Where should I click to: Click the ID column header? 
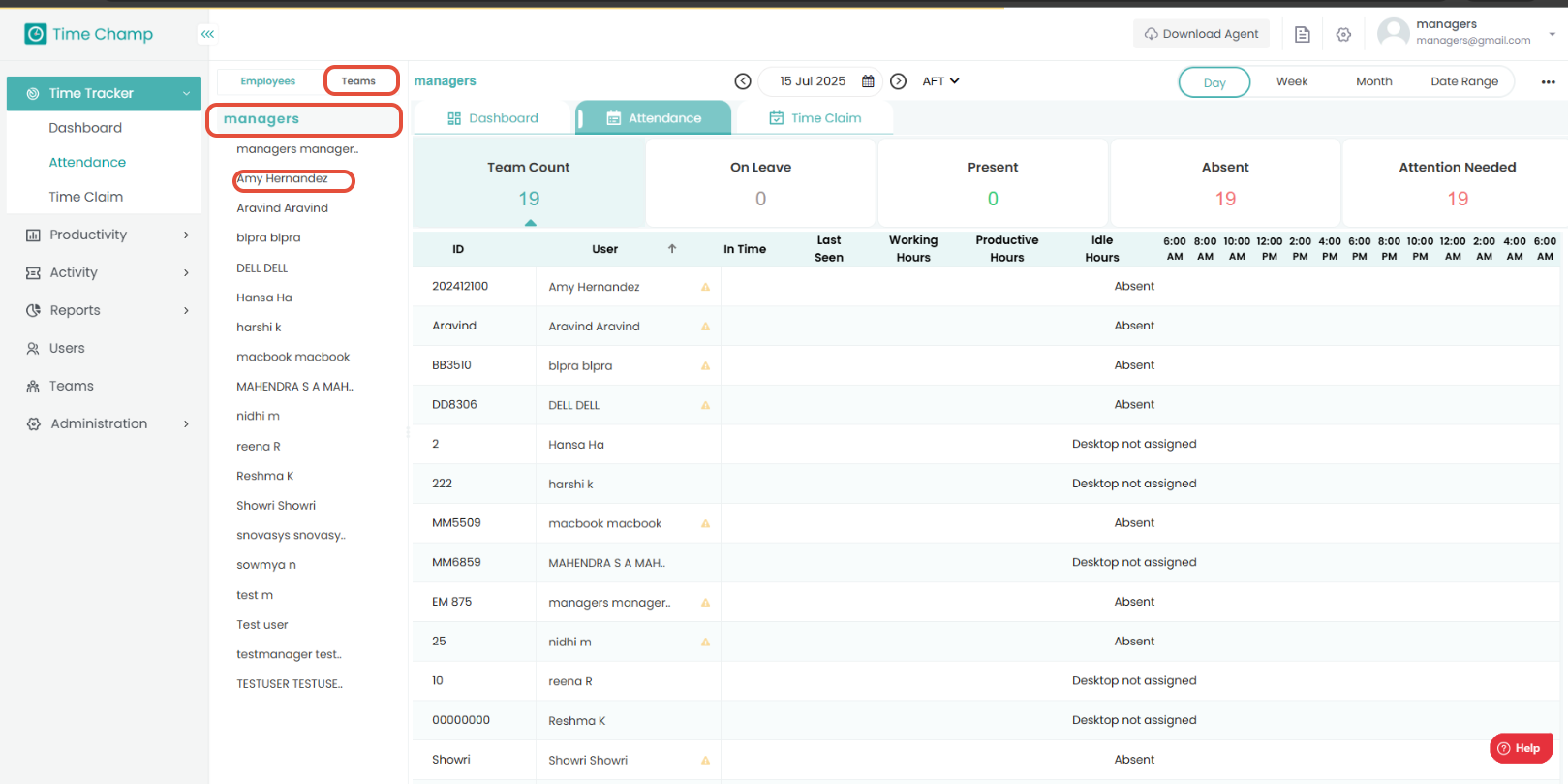pos(458,249)
